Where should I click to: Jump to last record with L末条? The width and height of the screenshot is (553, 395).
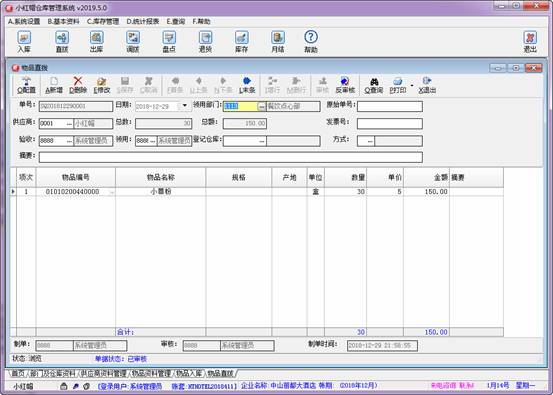[247, 85]
